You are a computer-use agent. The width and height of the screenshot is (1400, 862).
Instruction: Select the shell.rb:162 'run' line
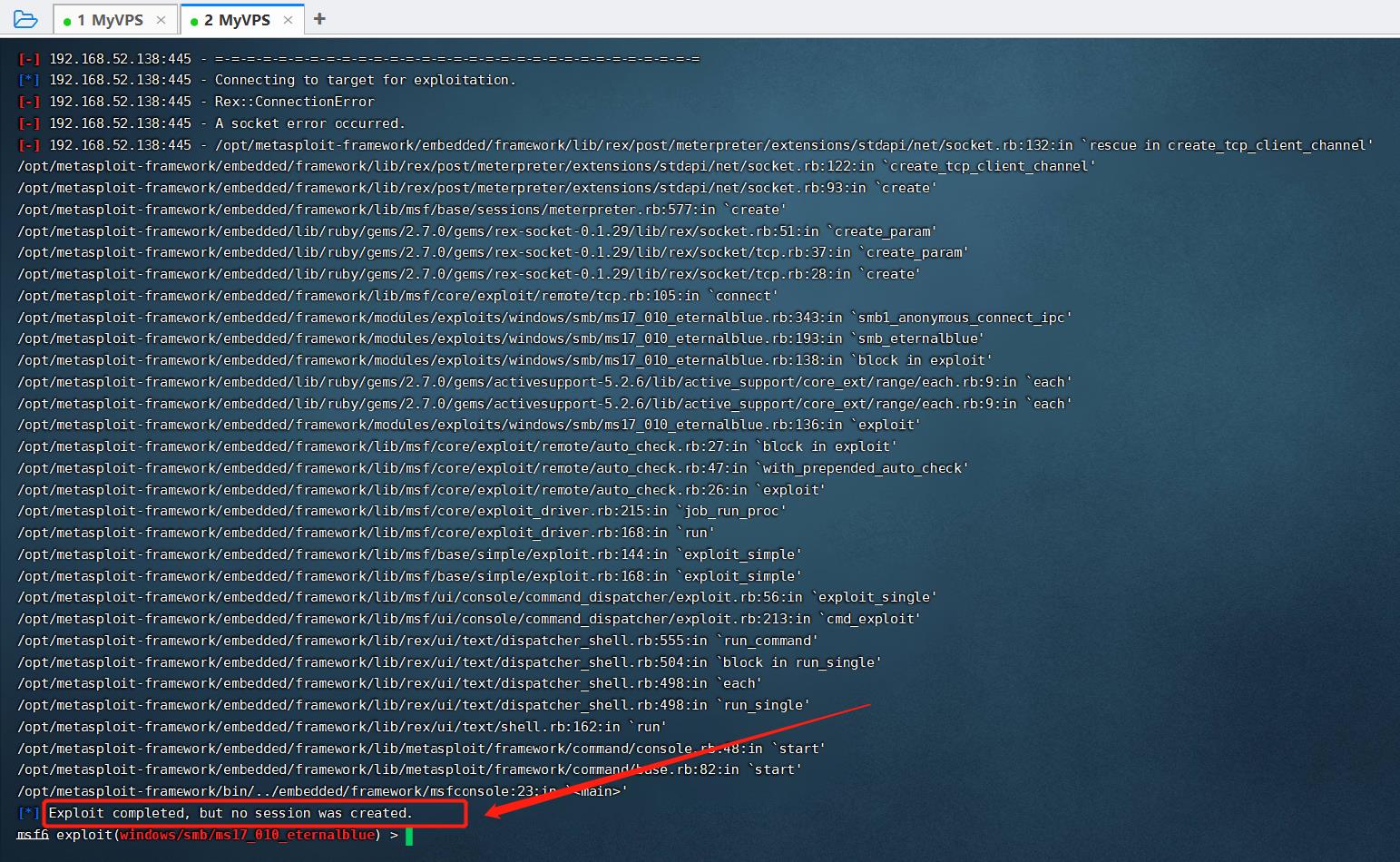(x=342, y=727)
